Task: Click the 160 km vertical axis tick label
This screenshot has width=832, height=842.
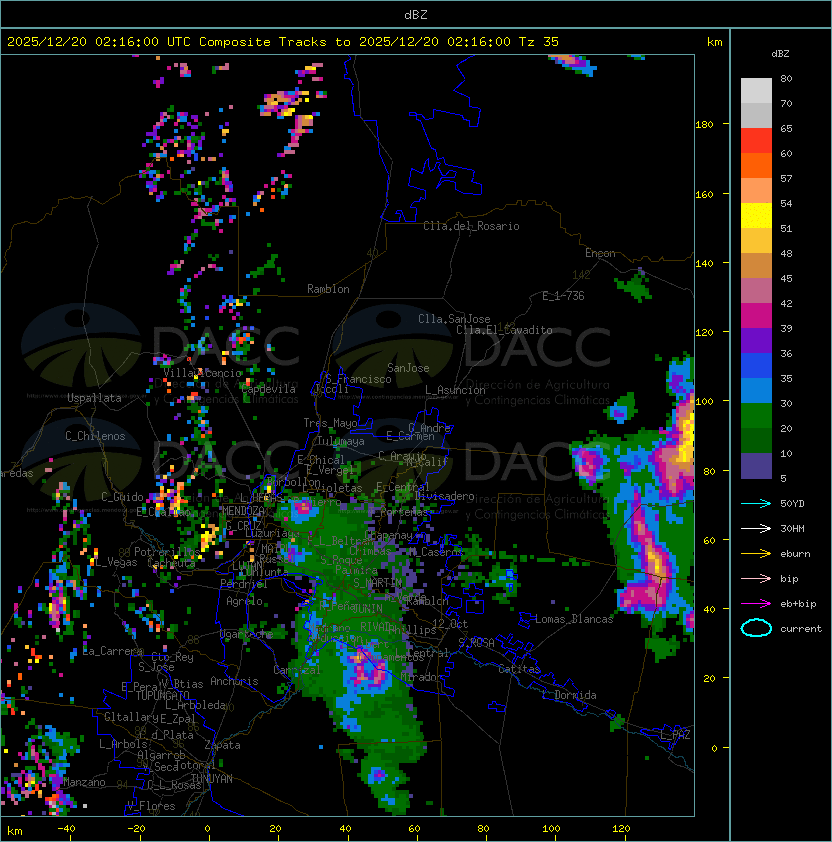Action: (704, 194)
